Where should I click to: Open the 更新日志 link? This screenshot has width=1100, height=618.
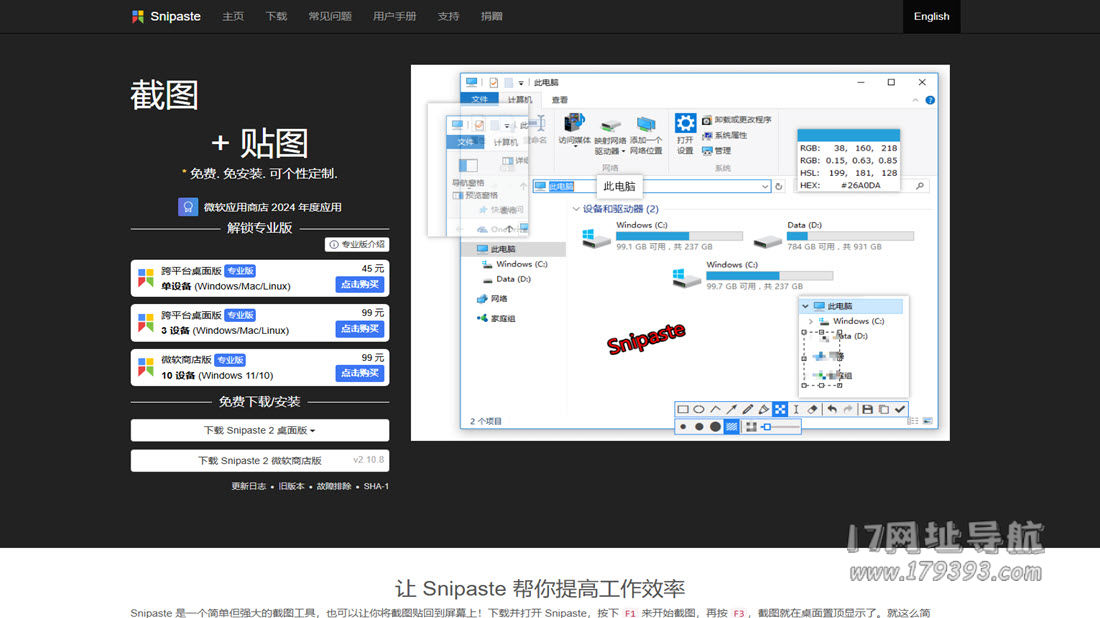click(x=249, y=486)
